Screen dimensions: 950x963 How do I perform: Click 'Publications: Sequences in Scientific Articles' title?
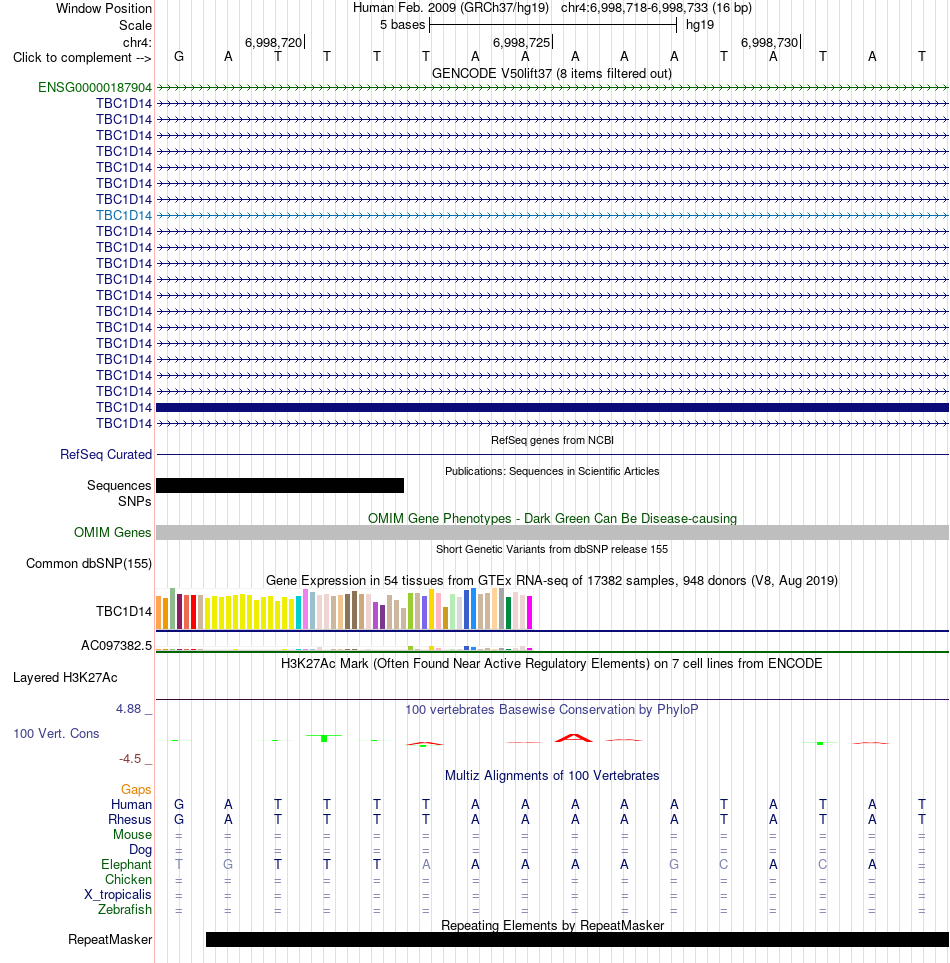pyautogui.click(x=552, y=471)
